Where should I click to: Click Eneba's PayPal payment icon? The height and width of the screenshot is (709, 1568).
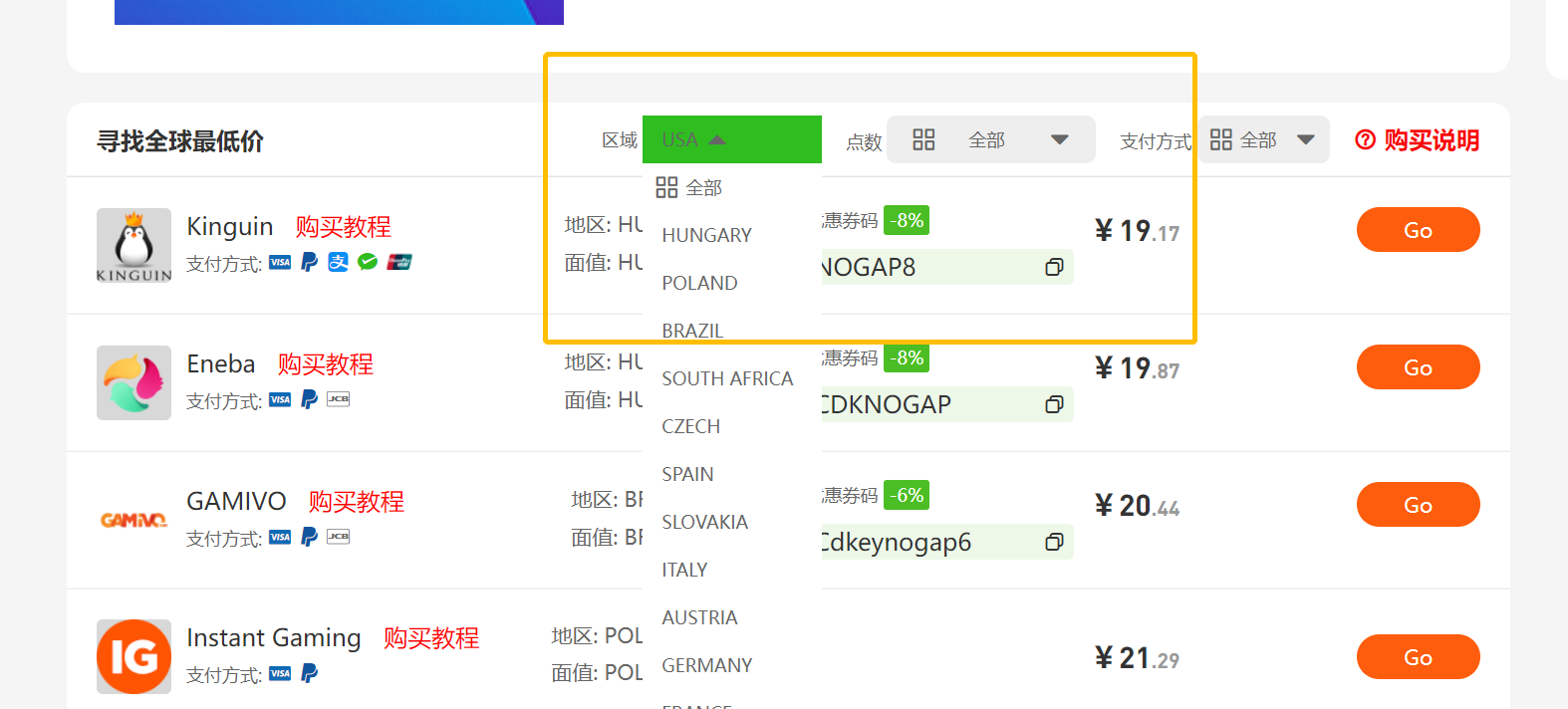pyautogui.click(x=310, y=399)
